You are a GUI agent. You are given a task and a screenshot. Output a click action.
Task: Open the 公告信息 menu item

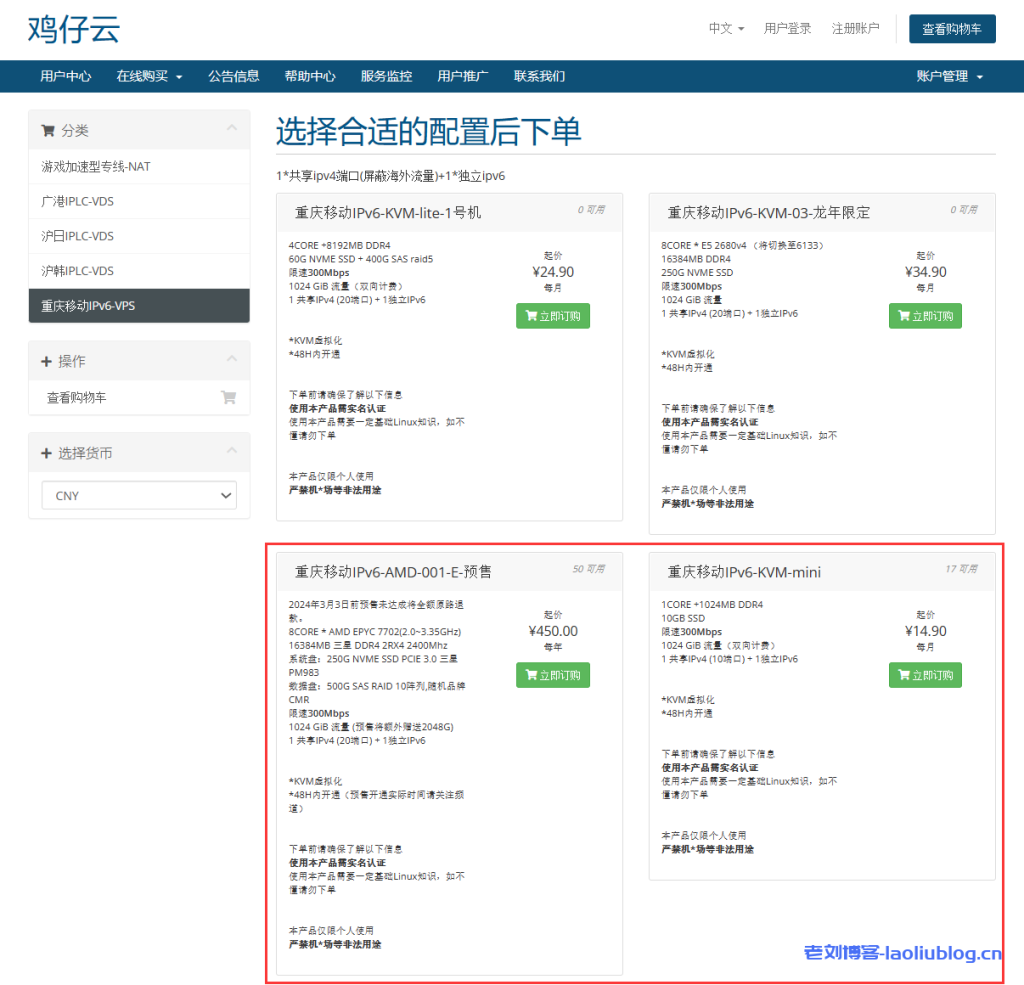(x=234, y=76)
